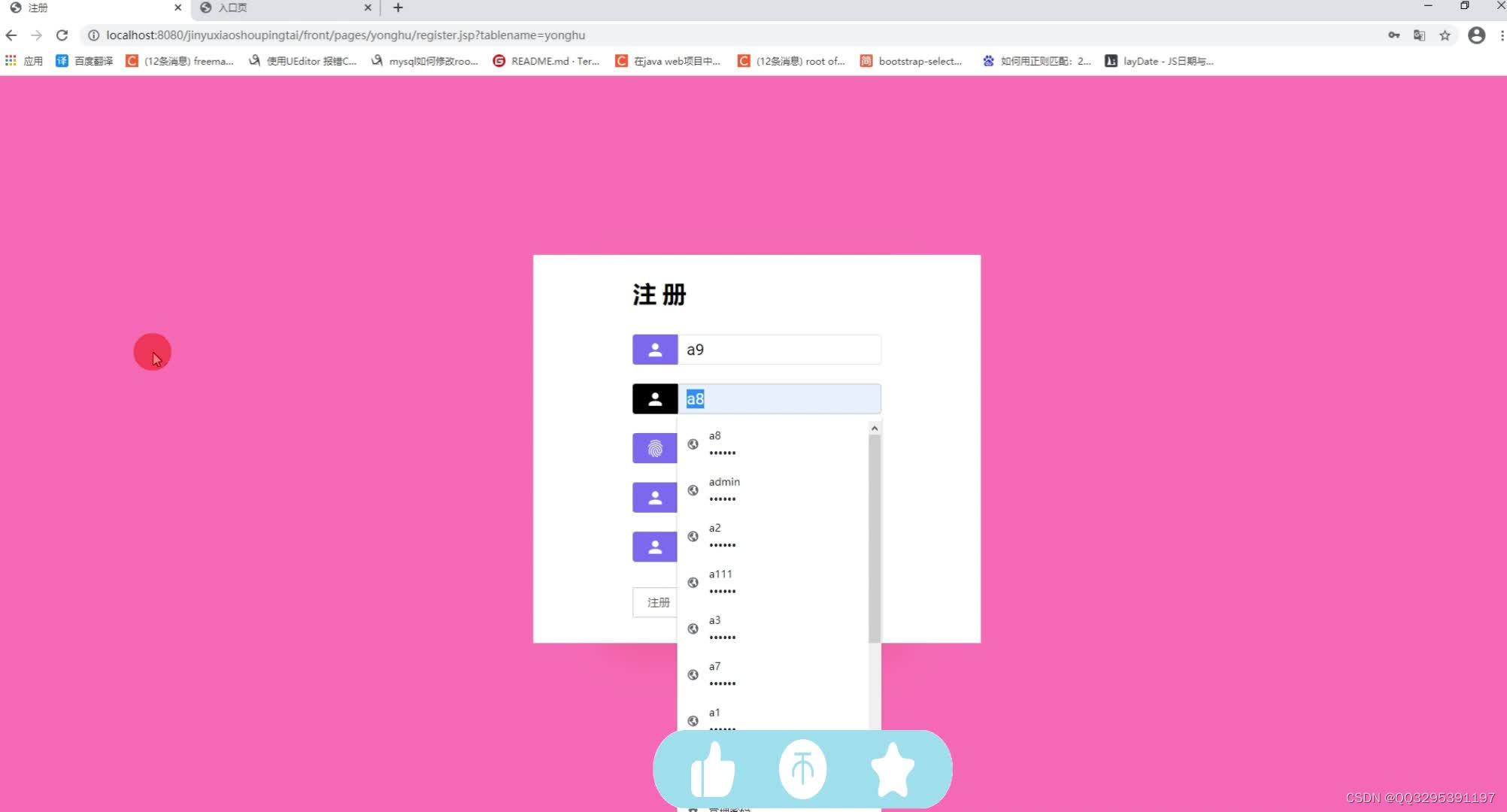The width and height of the screenshot is (1507, 812).
Task: Reload the current page
Action: [62, 35]
